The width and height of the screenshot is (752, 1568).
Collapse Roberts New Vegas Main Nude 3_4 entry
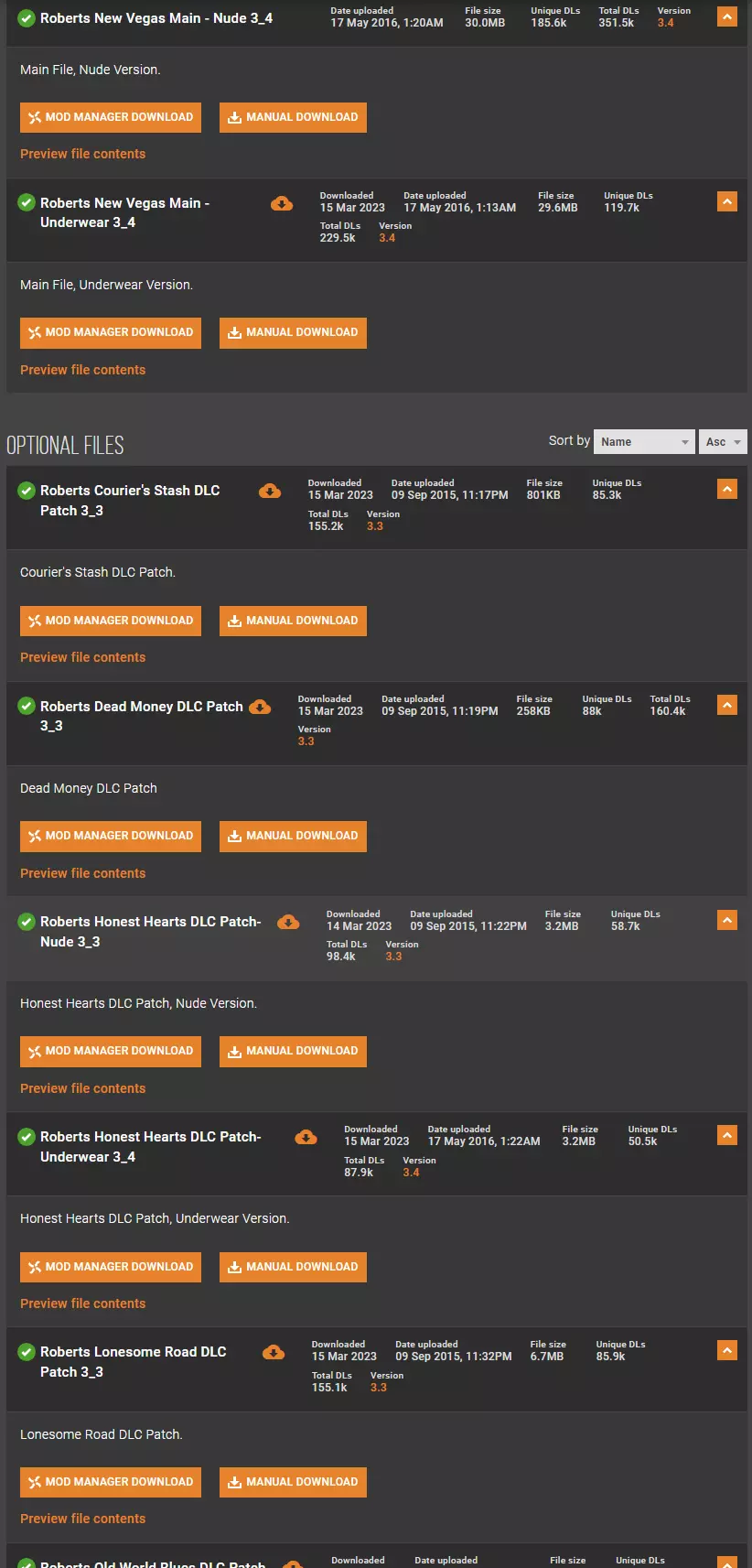[727, 16]
